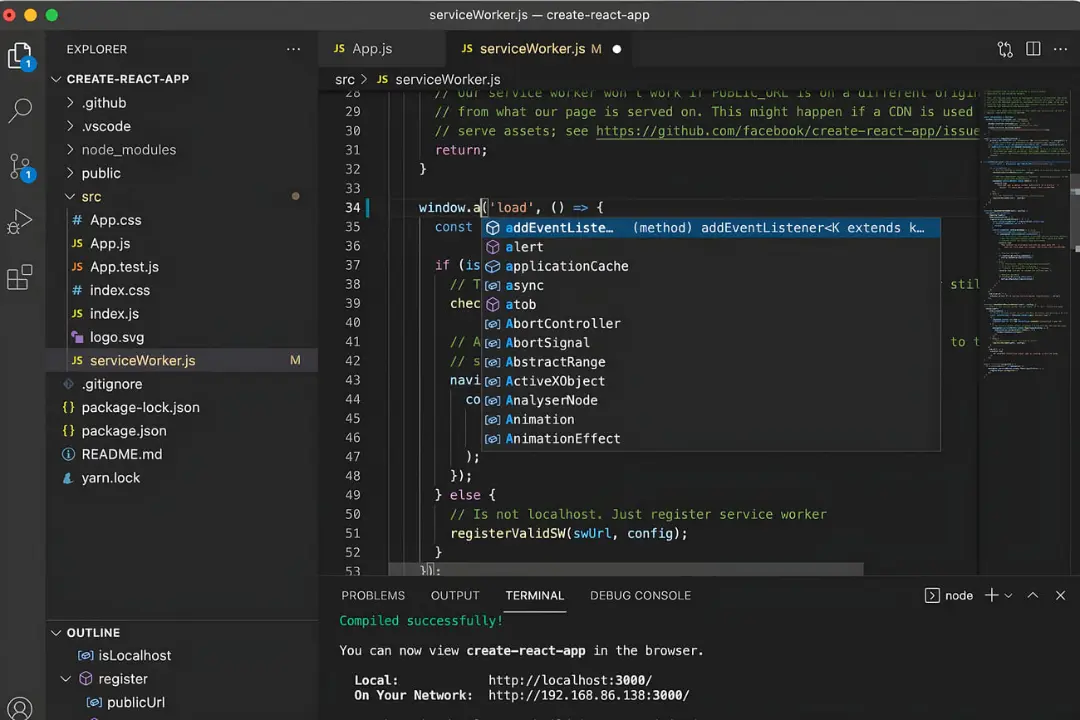Open the Search view in activity bar
This screenshot has height=720, width=1080.
pos(20,110)
